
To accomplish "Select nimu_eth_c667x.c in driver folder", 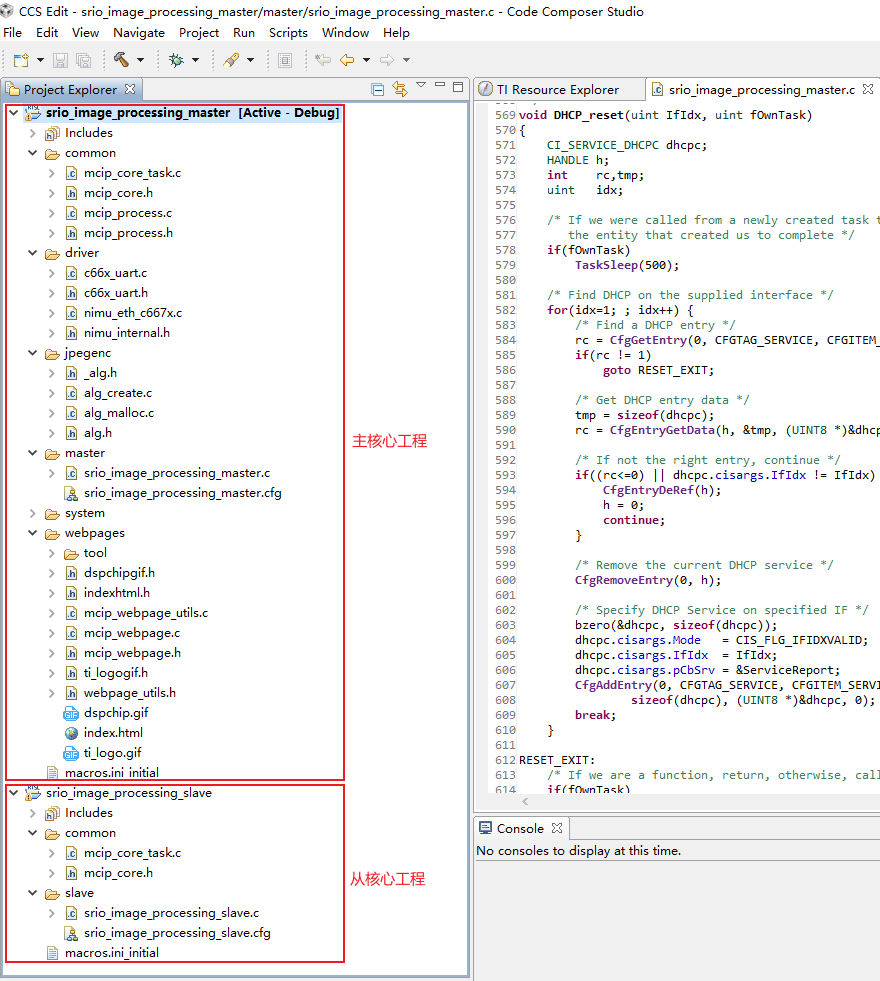I will [133, 313].
